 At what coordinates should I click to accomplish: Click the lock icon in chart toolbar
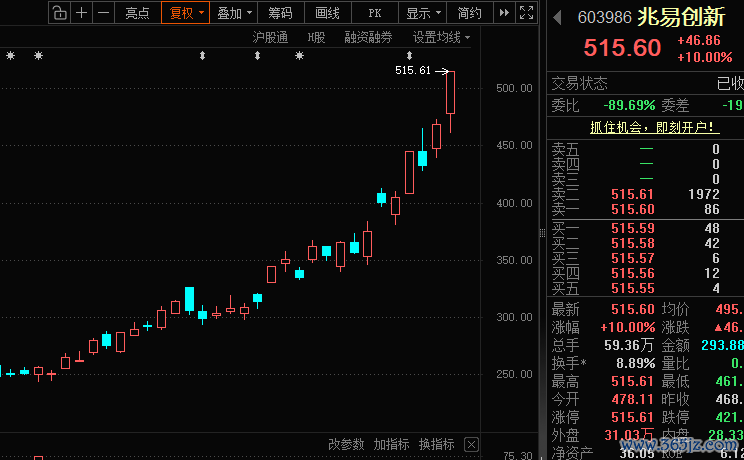click(59, 13)
